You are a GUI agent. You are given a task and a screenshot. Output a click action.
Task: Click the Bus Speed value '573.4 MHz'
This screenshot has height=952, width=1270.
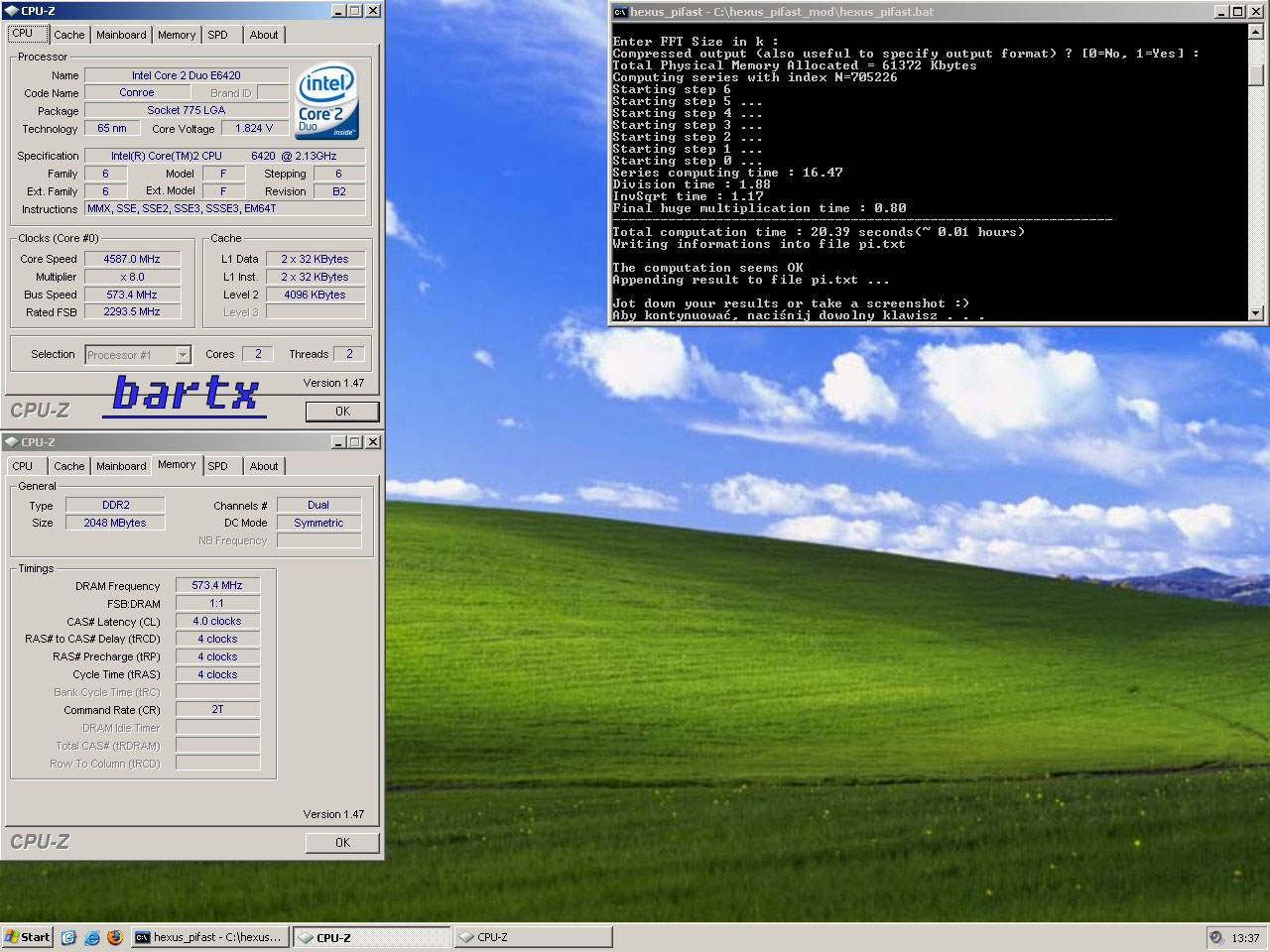132,295
